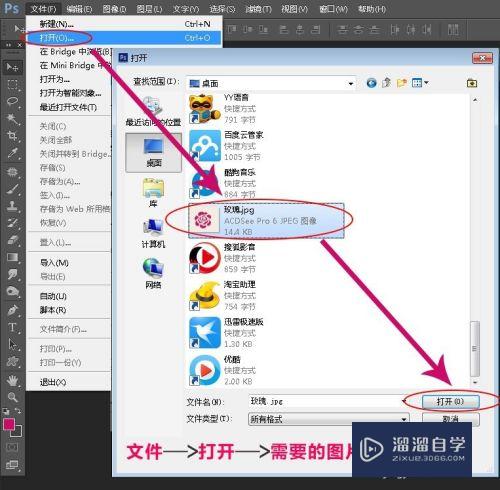Expand the file type (所有格式) dropdown

[x=404, y=419]
